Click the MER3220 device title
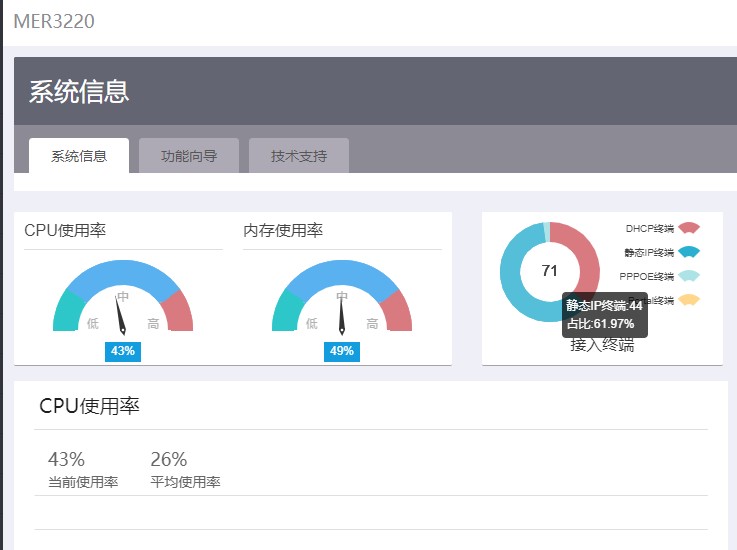 tap(54, 21)
